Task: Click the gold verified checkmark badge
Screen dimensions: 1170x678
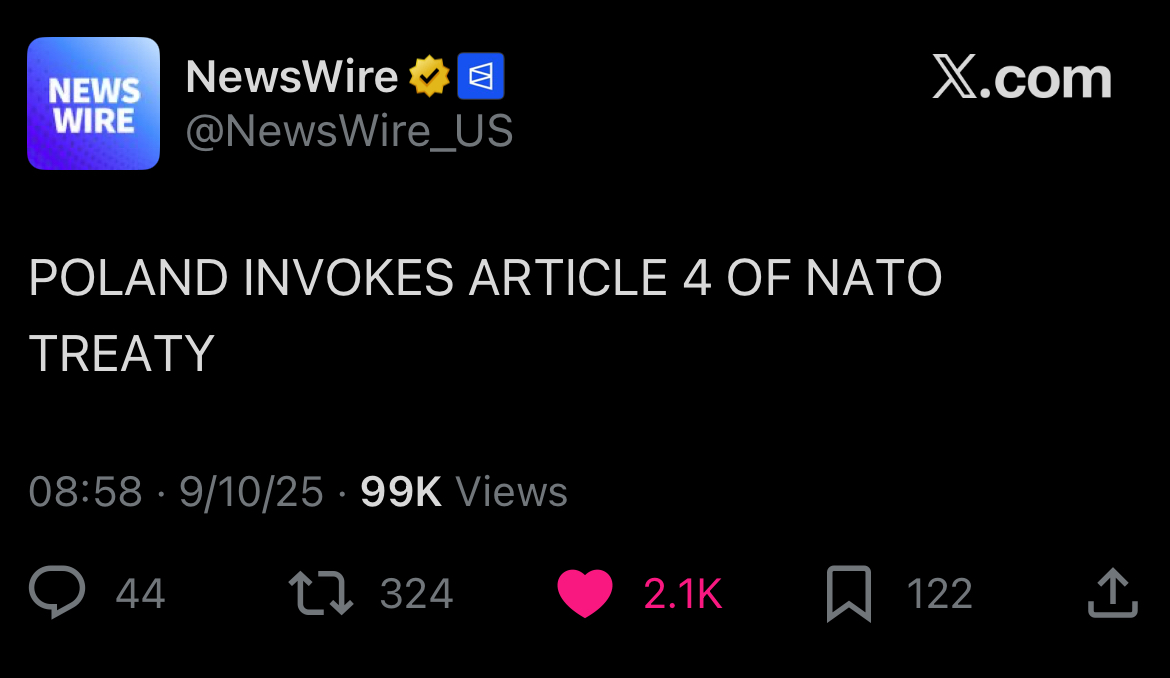Action: click(429, 76)
